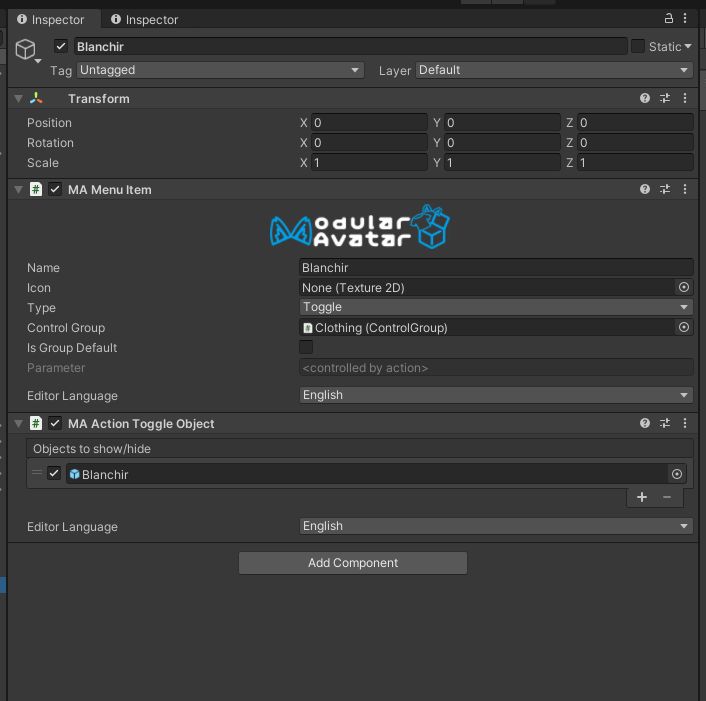
Task: Open Transform component more options menu
Action: pos(685,98)
